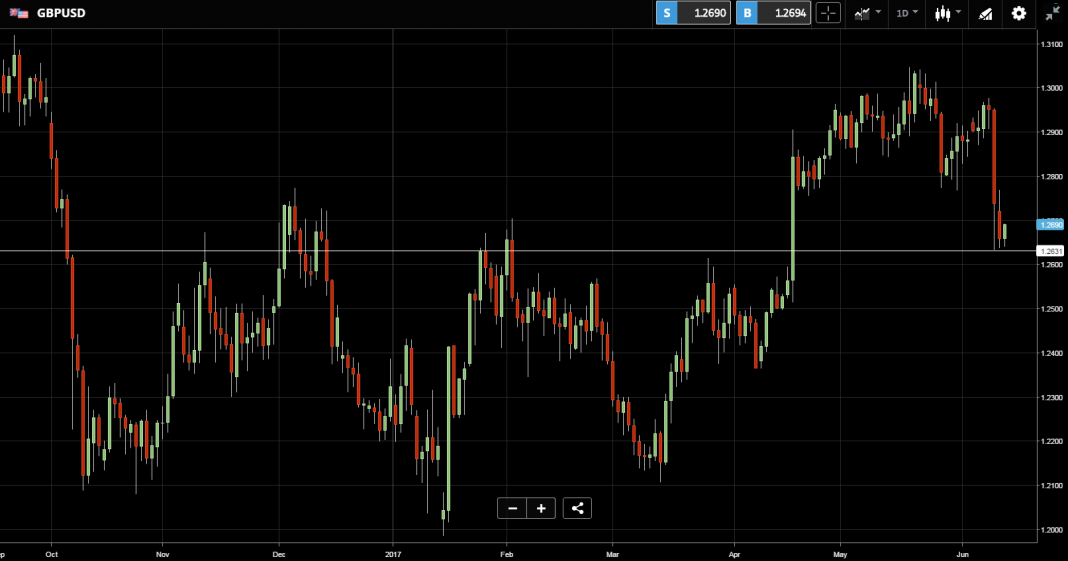The width and height of the screenshot is (1068, 561).
Task: Open the 1D timeframe dropdown
Action: pyautogui.click(x=907, y=13)
